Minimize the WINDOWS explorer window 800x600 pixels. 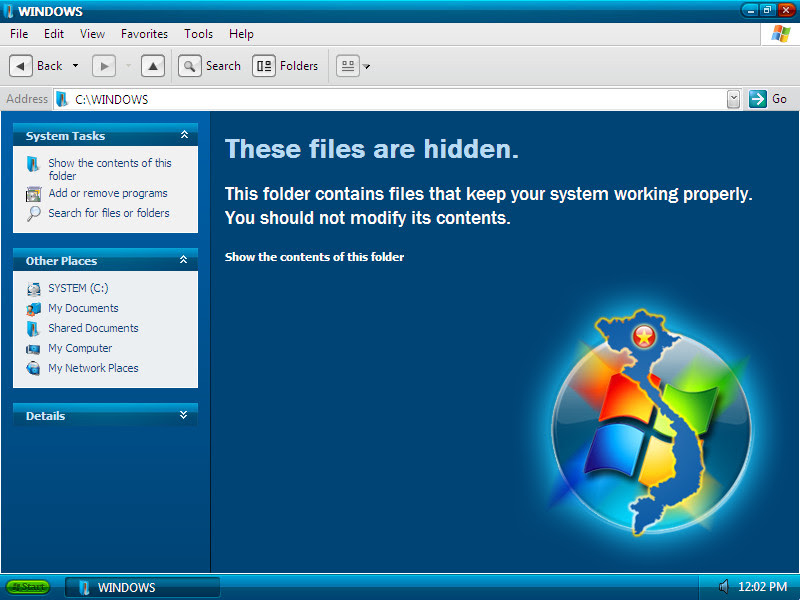[x=750, y=10]
